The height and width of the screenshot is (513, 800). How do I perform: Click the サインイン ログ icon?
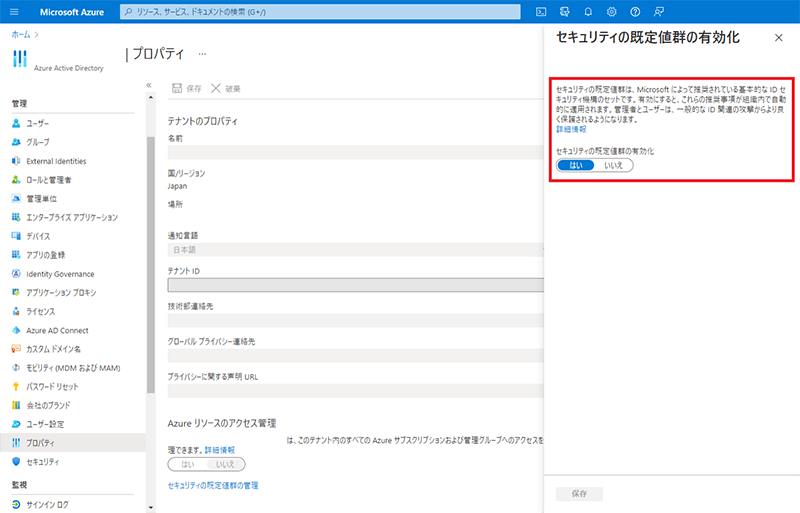[16, 504]
